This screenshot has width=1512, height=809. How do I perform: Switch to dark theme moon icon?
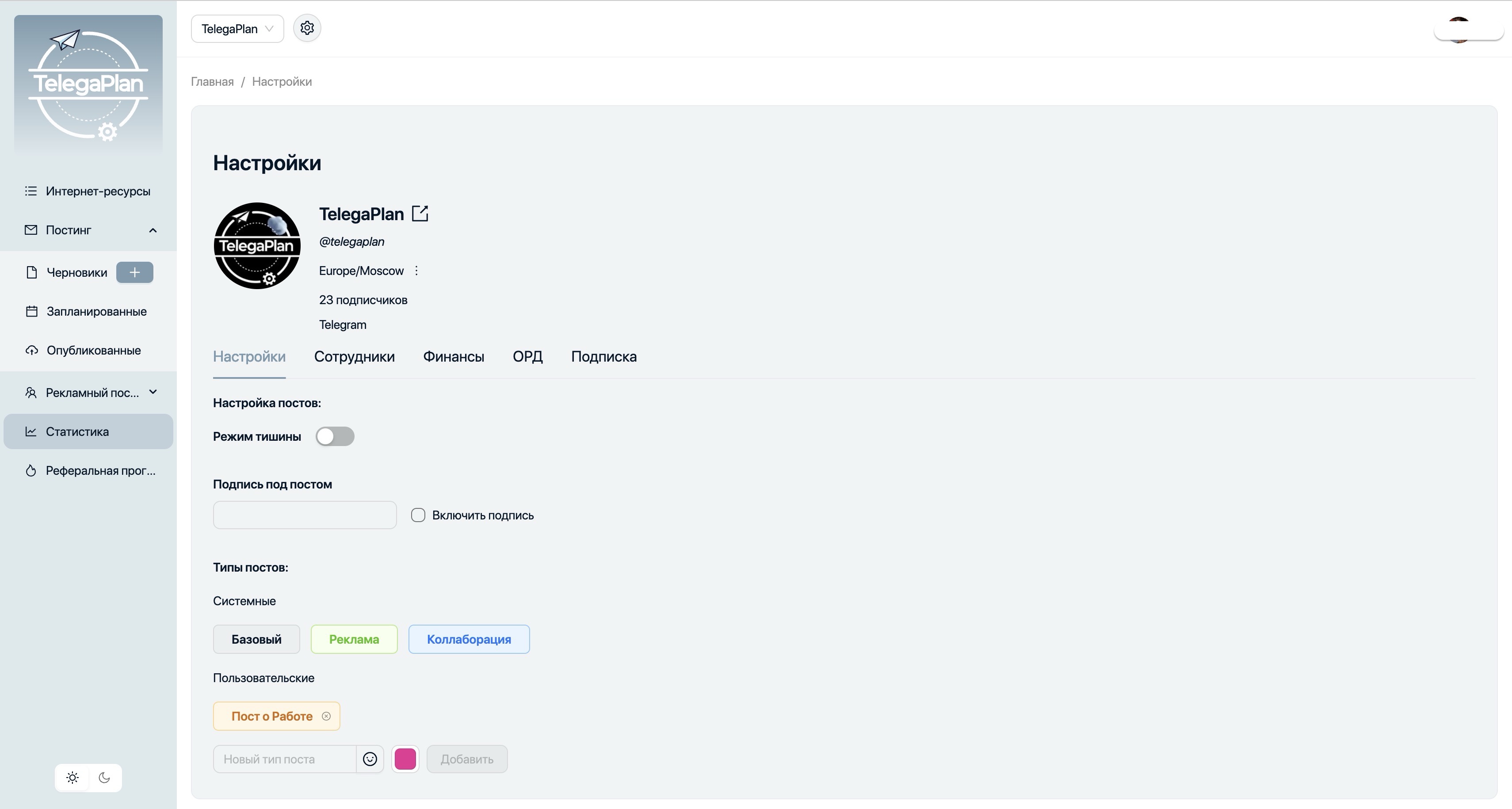pyautogui.click(x=104, y=778)
